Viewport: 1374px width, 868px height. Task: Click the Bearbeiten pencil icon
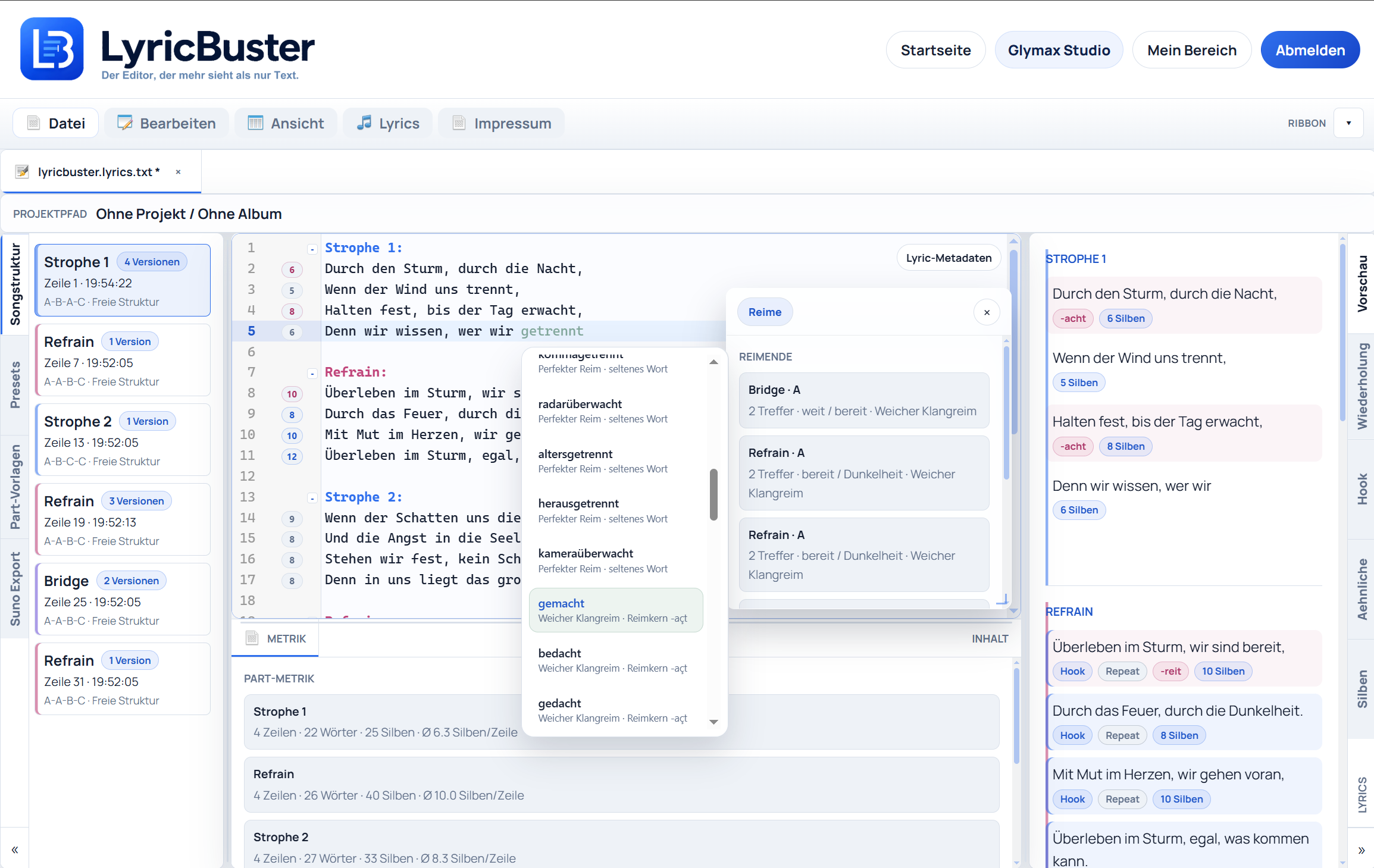125,123
